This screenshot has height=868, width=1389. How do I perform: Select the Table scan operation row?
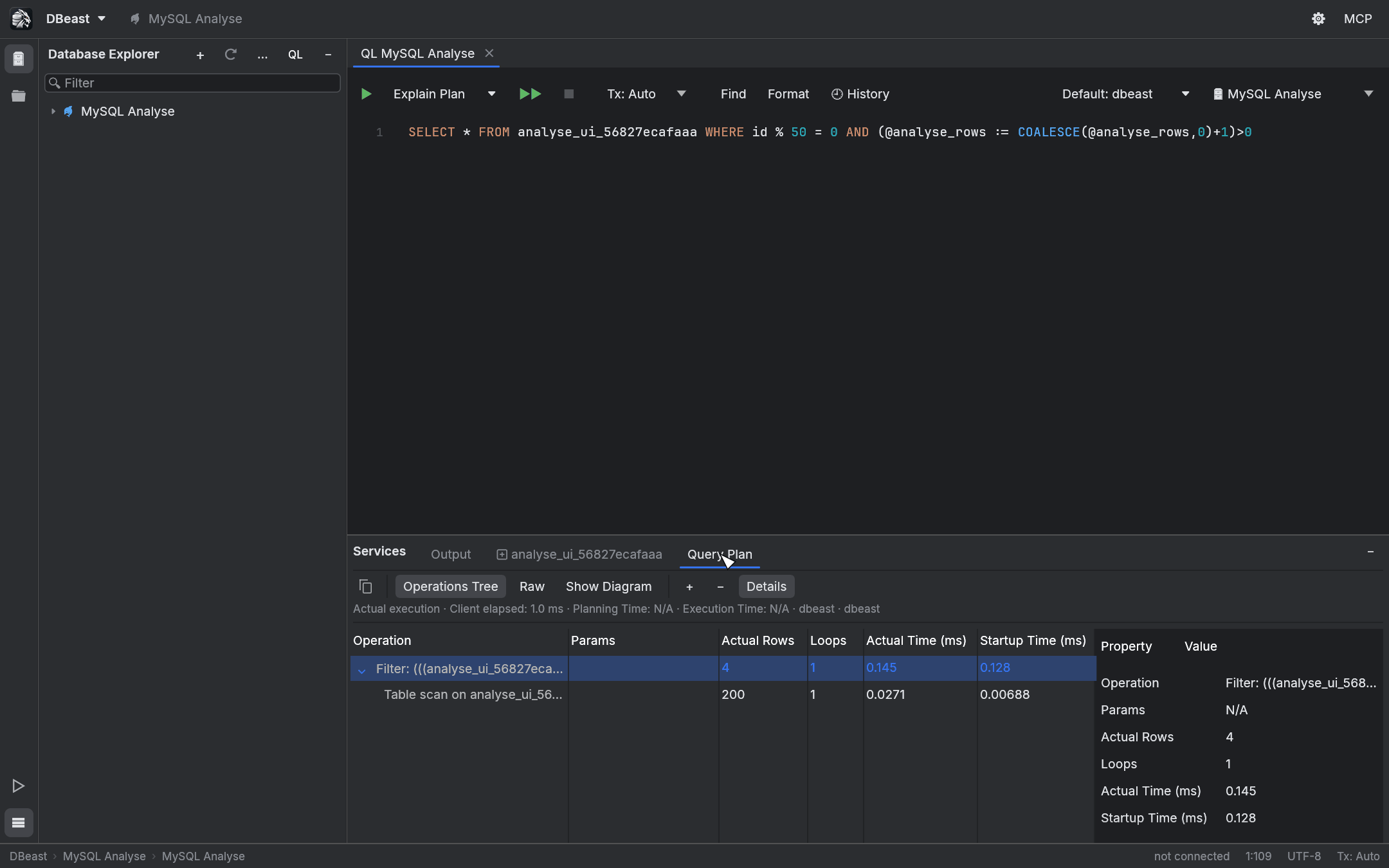coord(723,694)
